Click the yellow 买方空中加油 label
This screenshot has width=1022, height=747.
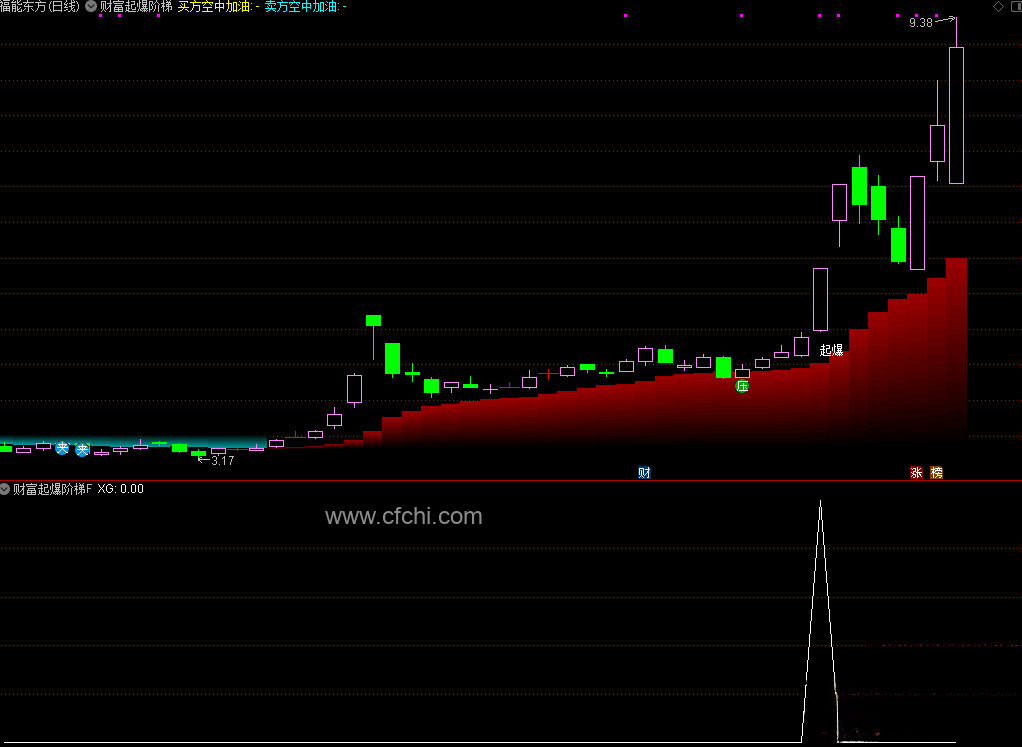coord(218,7)
